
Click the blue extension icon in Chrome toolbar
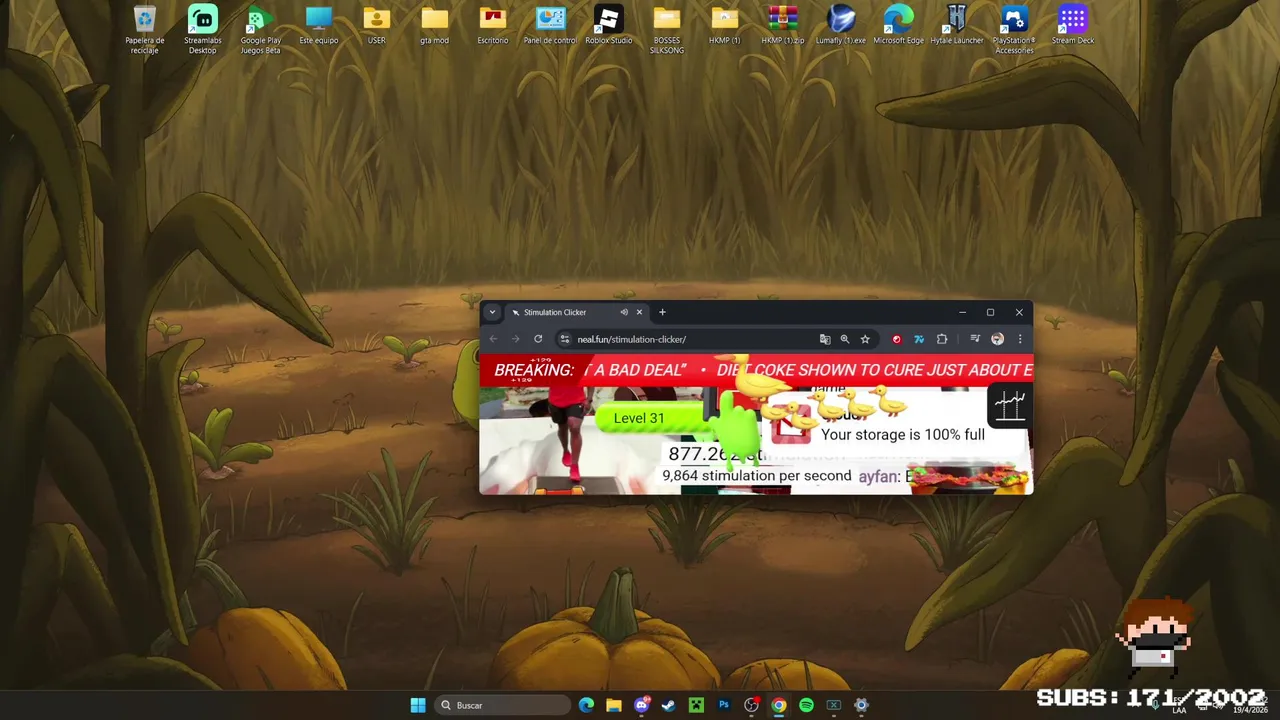click(x=919, y=339)
